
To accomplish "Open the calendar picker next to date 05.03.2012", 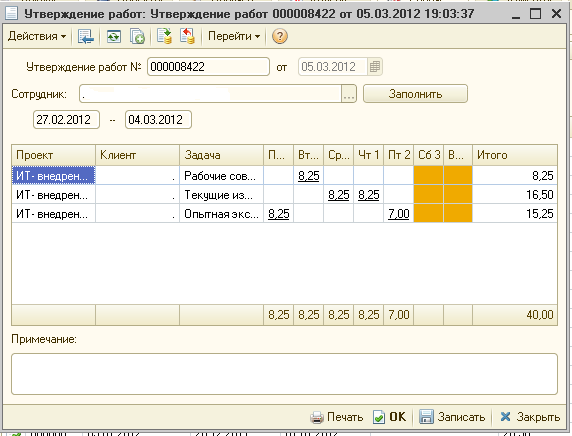I will [375, 67].
